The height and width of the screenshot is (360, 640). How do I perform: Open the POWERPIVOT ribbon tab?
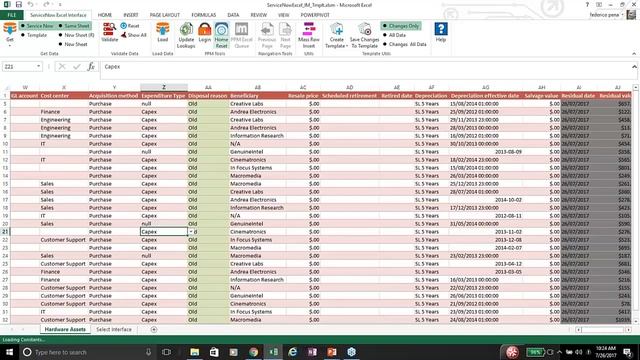coord(315,15)
